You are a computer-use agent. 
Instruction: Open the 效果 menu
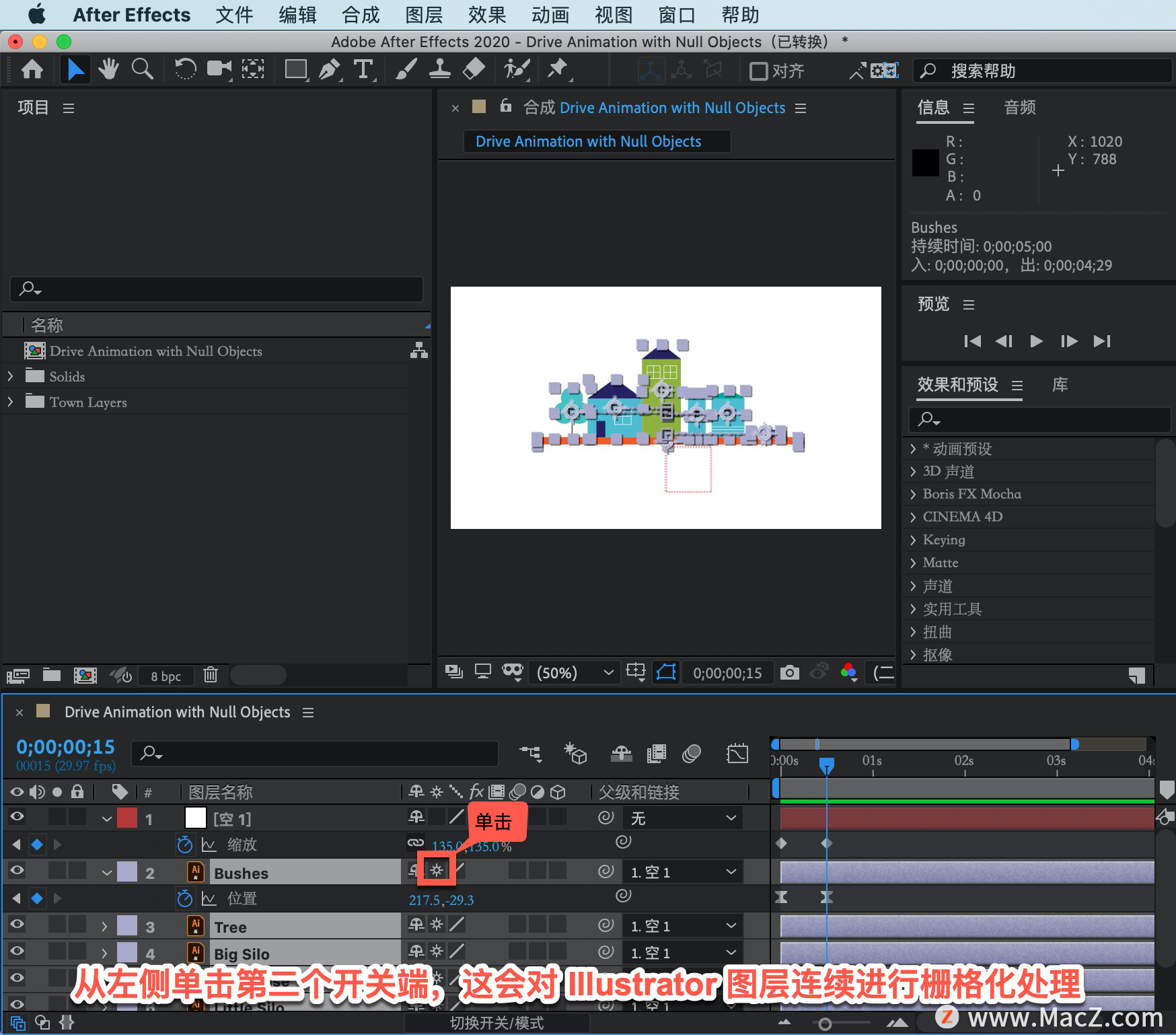pos(487,15)
